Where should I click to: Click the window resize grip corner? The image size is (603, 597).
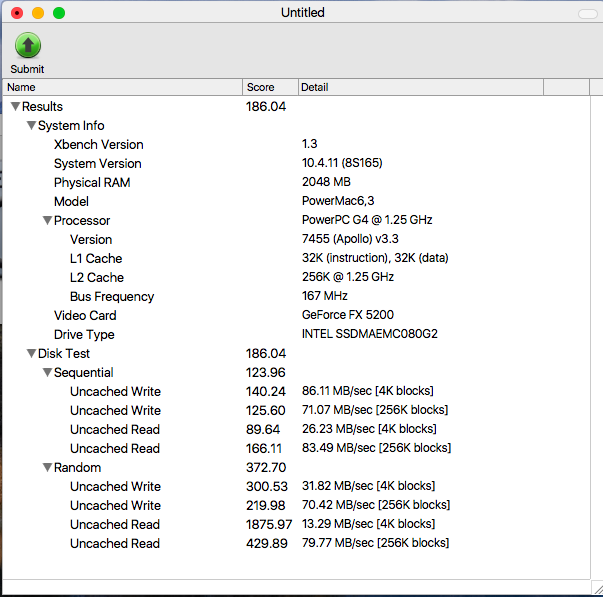coord(598,589)
